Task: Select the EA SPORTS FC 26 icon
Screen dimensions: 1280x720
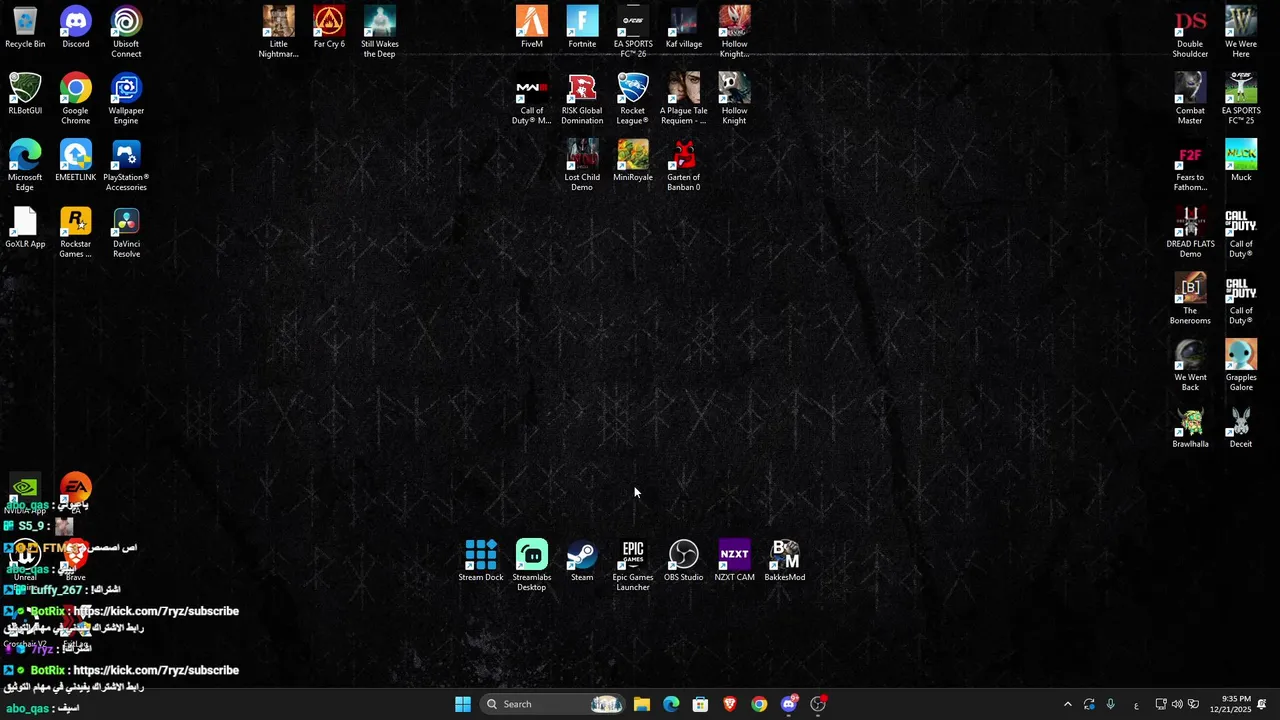Action: [633, 32]
